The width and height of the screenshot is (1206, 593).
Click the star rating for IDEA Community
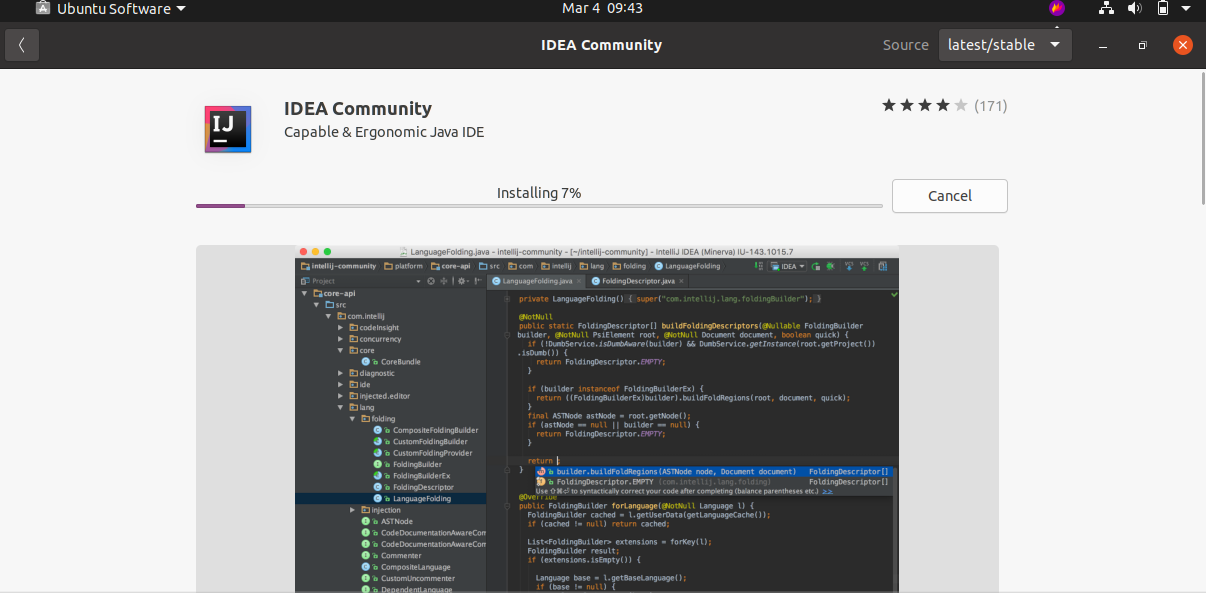(x=925, y=105)
